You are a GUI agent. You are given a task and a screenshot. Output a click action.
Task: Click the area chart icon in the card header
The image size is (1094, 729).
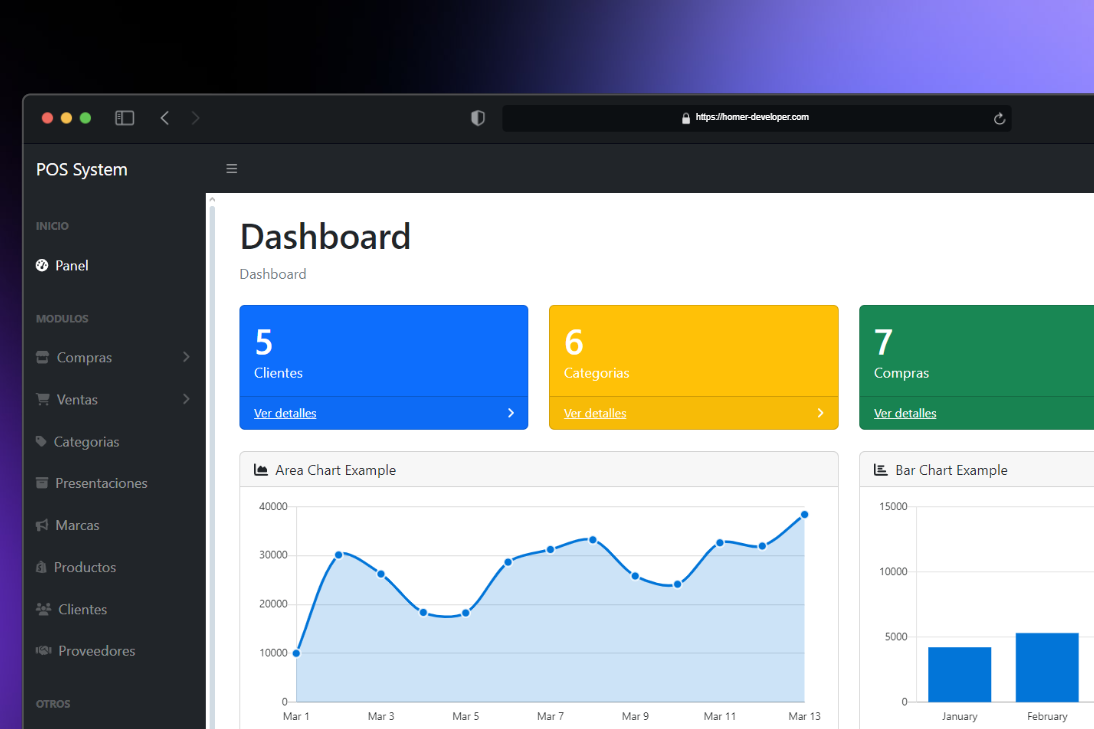[x=261, y=470]
